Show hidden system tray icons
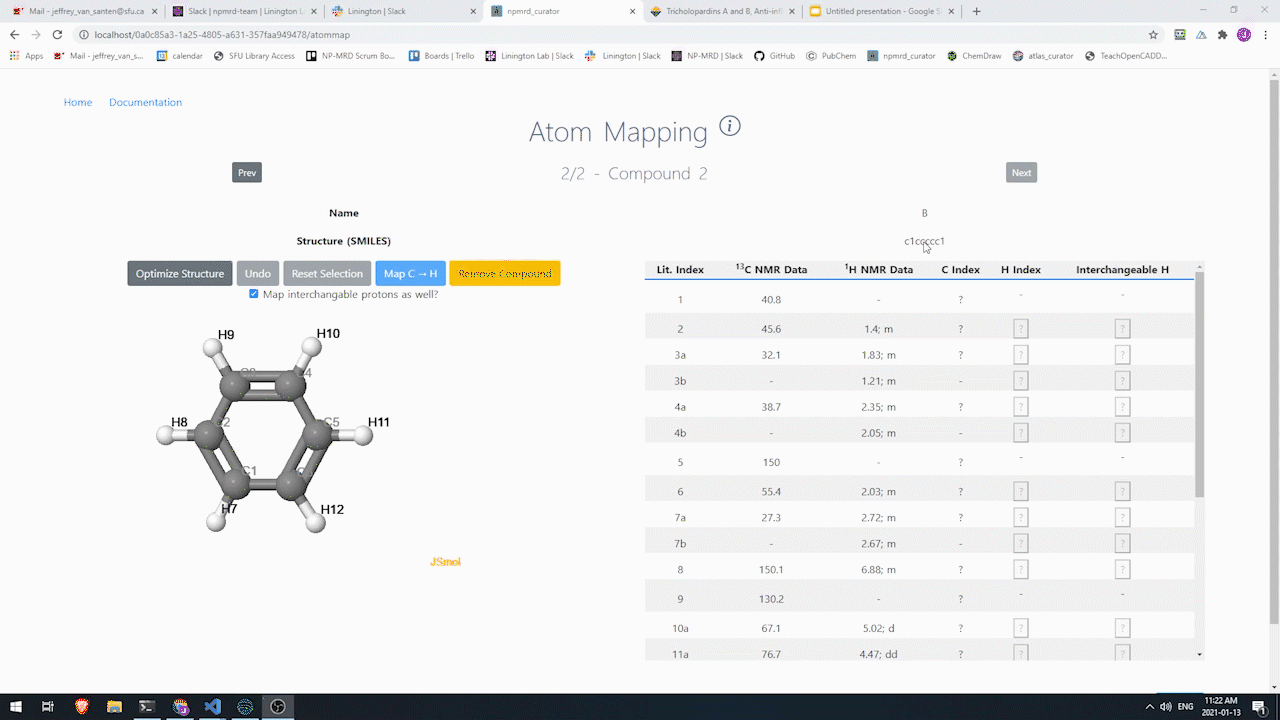1280x720 pixels. click(x=1149, y=706)
